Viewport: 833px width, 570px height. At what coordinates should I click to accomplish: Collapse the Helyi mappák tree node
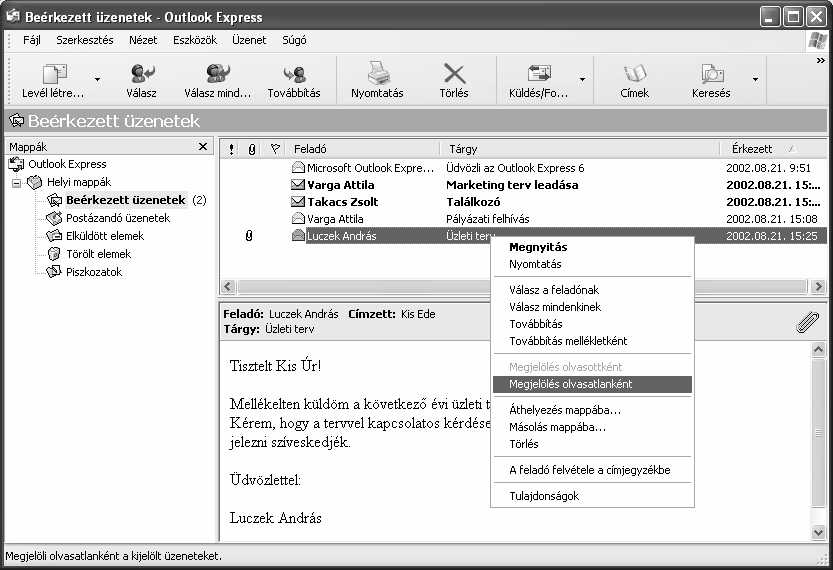(x=16, y=183)
